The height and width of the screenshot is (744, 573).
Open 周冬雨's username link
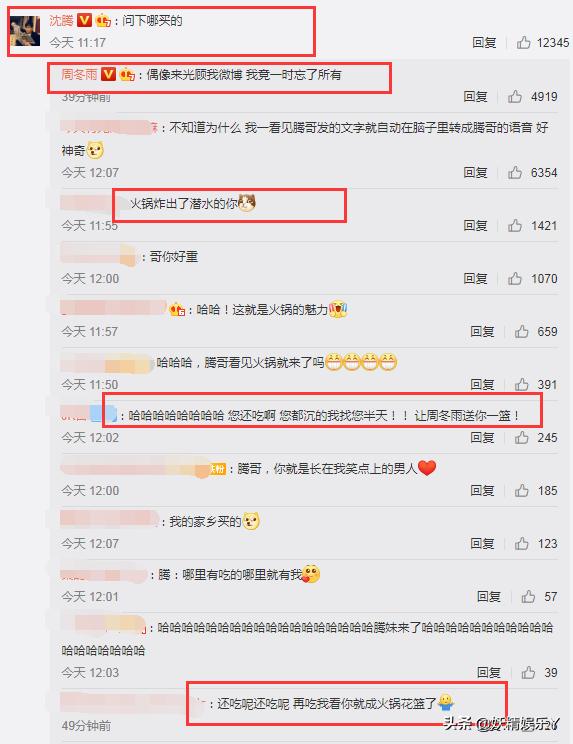79,74
